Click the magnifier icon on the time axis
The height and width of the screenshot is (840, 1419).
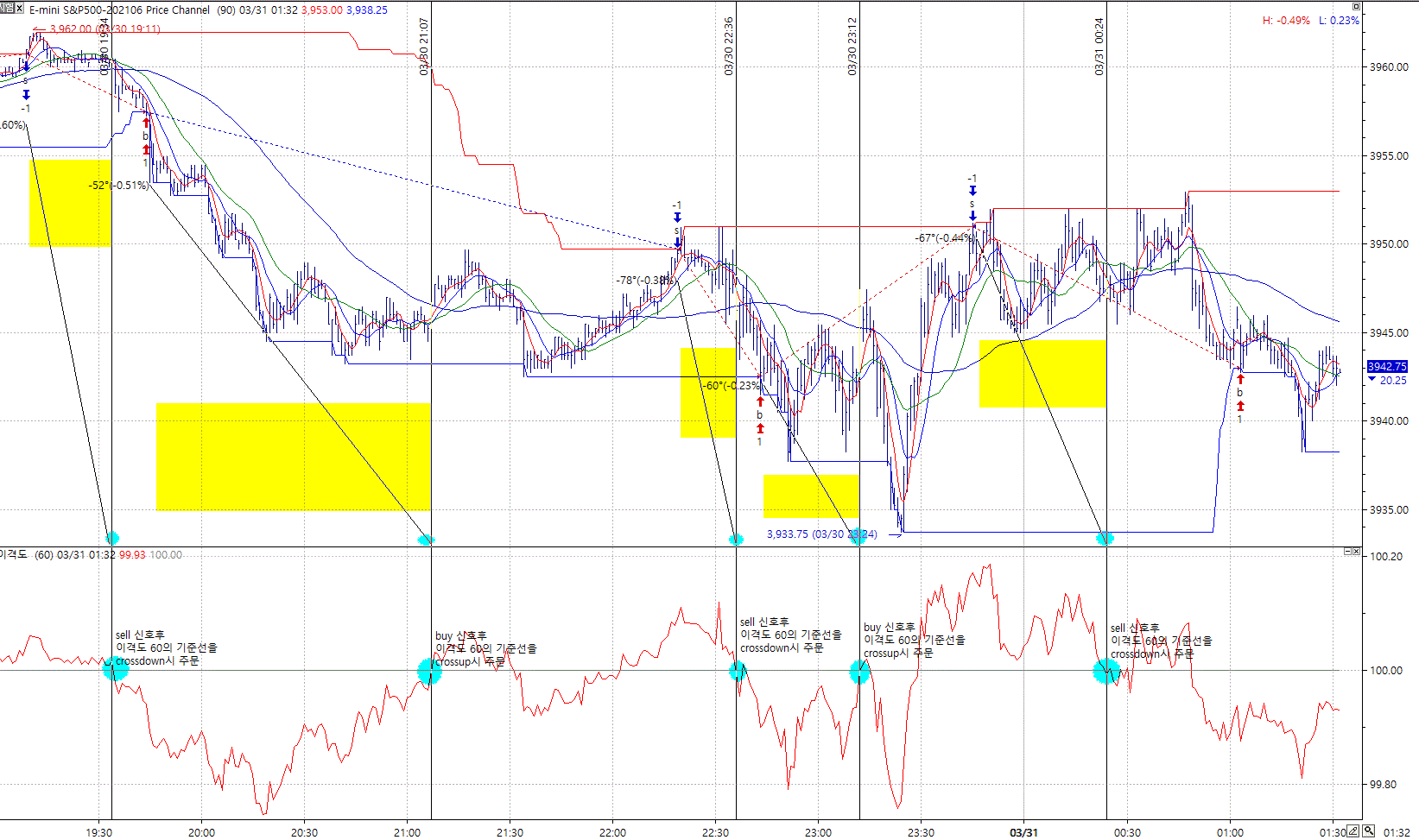pos(1369,831)
